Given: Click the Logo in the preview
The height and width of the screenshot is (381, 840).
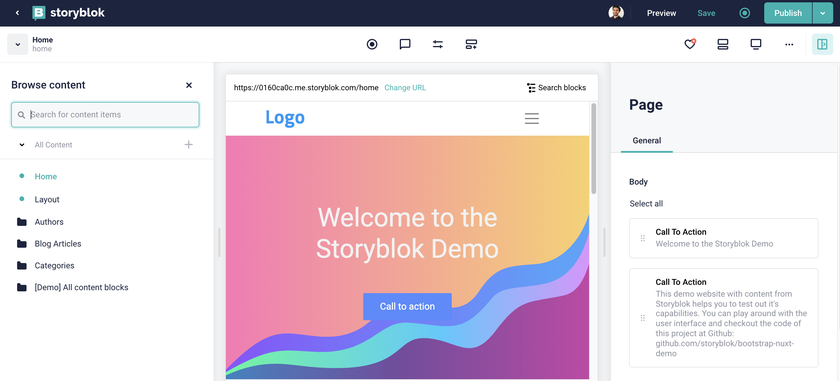Looking at the screenshot, I should tap(285, 118).
